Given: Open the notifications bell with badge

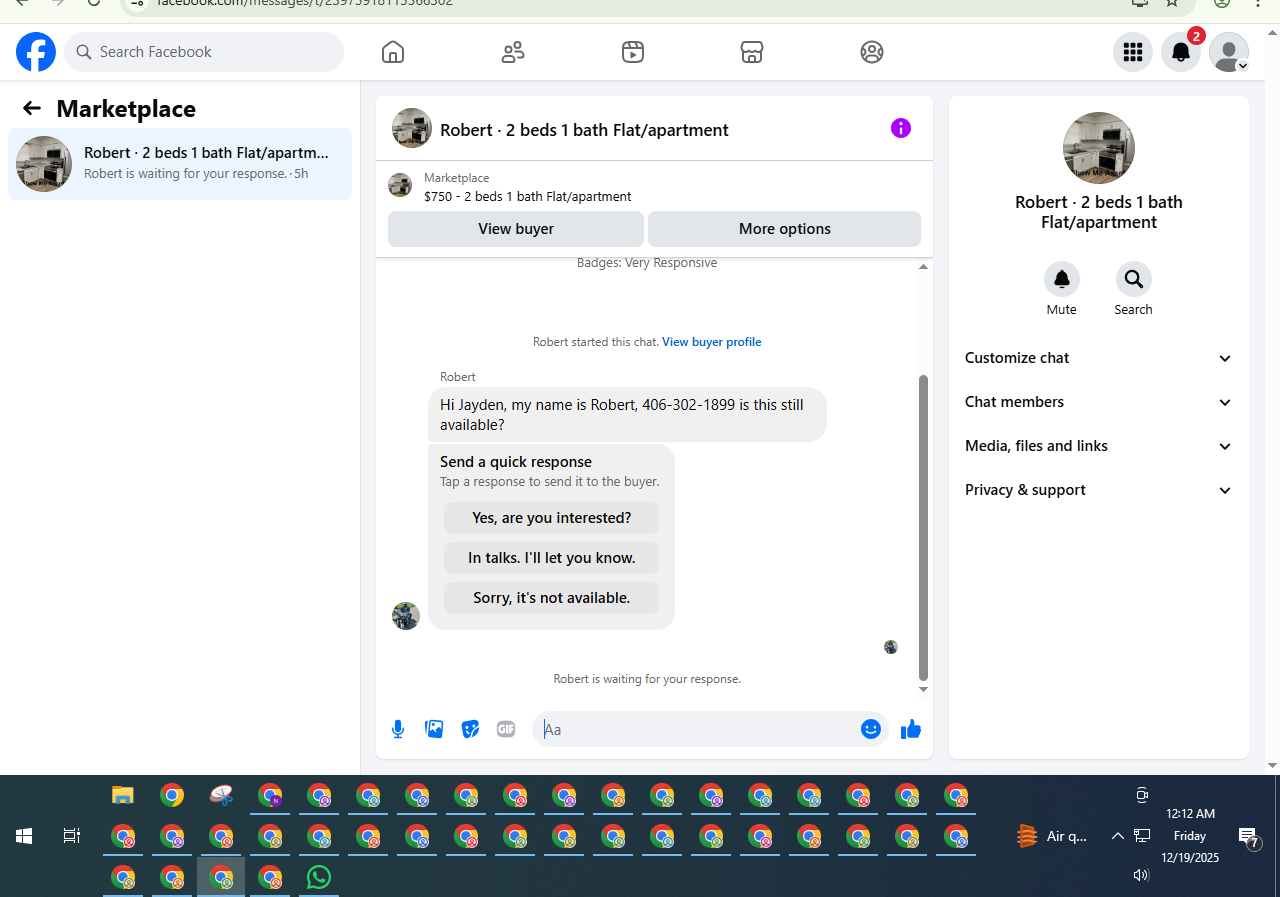Looking at the screenshot, I should [x=1181, y=52].
